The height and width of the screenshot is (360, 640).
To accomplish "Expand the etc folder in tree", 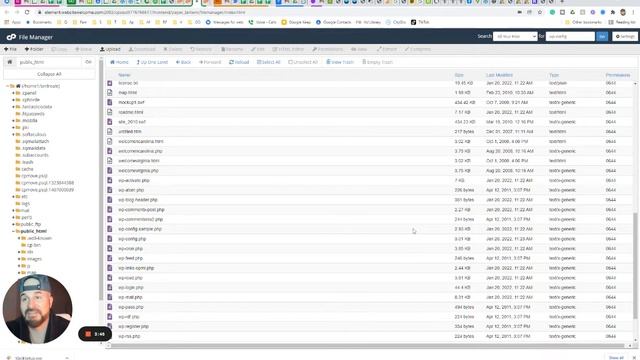I will (x=13, y=197).
